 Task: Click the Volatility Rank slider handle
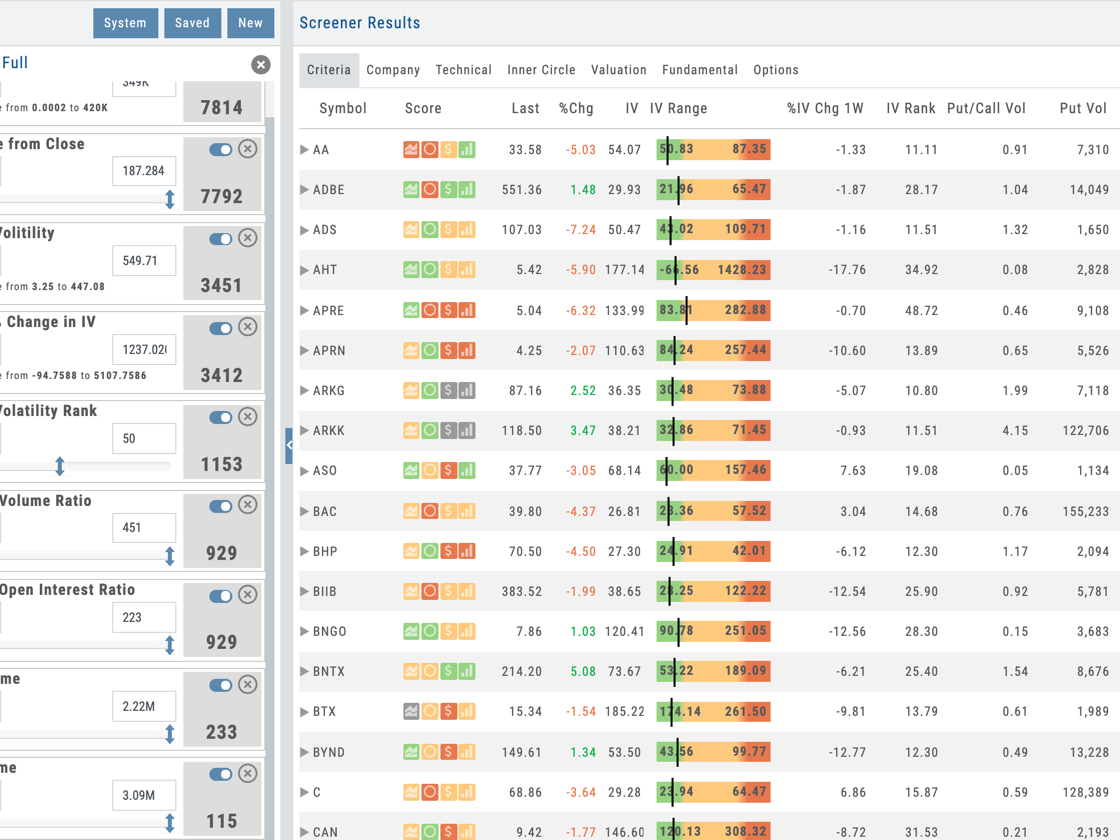60,466
